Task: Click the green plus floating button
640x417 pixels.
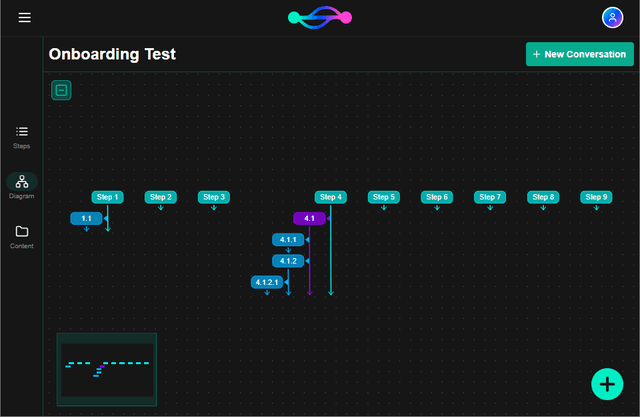Action: pos(606,383)
